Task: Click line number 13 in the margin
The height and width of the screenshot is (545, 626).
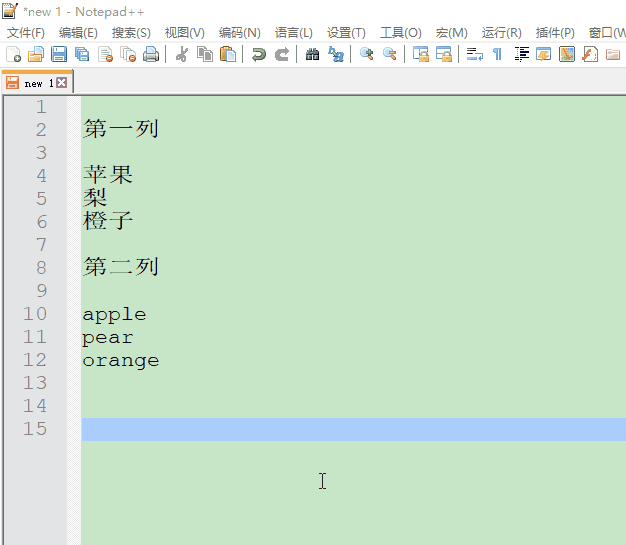Action: pos(35,382)
